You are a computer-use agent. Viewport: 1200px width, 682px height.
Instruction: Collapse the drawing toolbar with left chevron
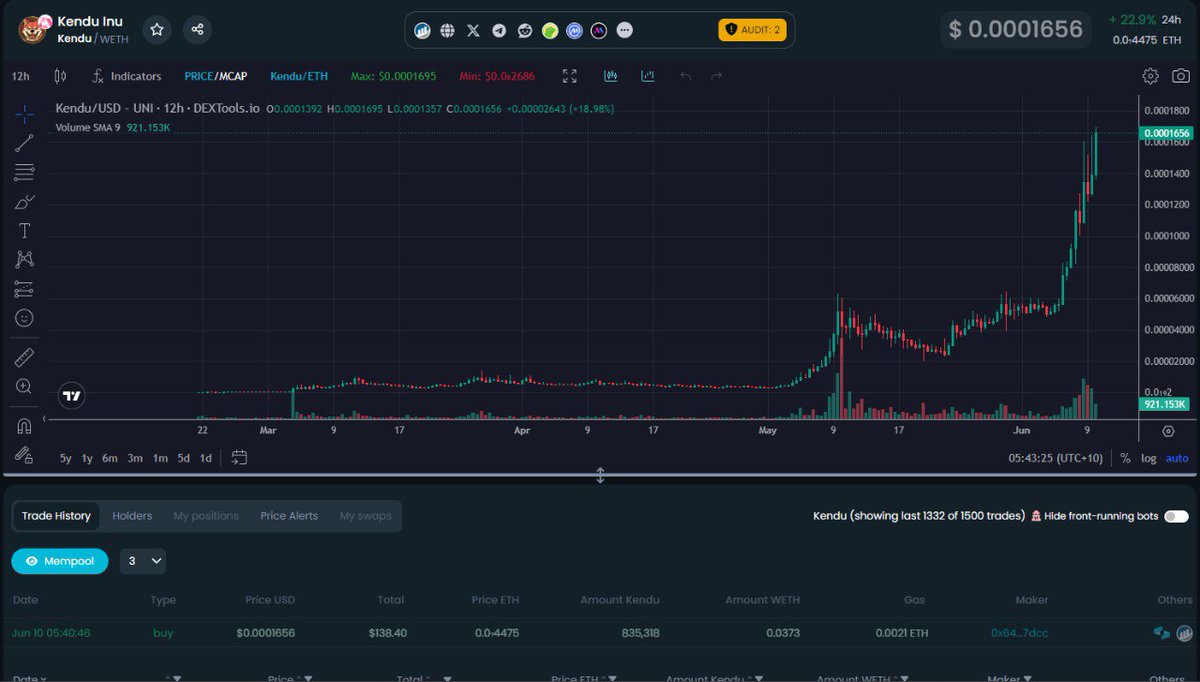coord(43,419)
